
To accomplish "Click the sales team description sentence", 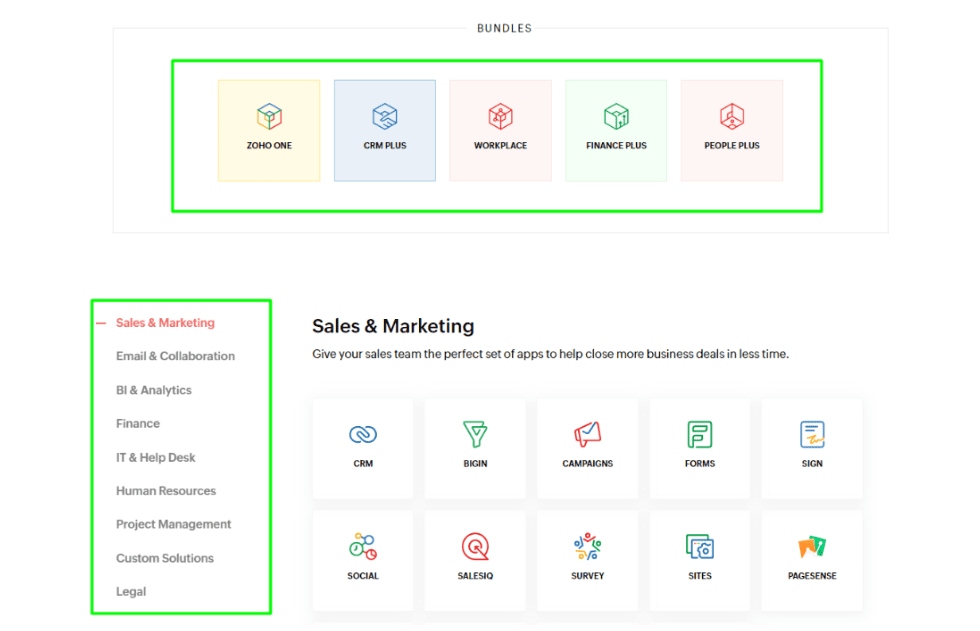I will tap(551, 354).
